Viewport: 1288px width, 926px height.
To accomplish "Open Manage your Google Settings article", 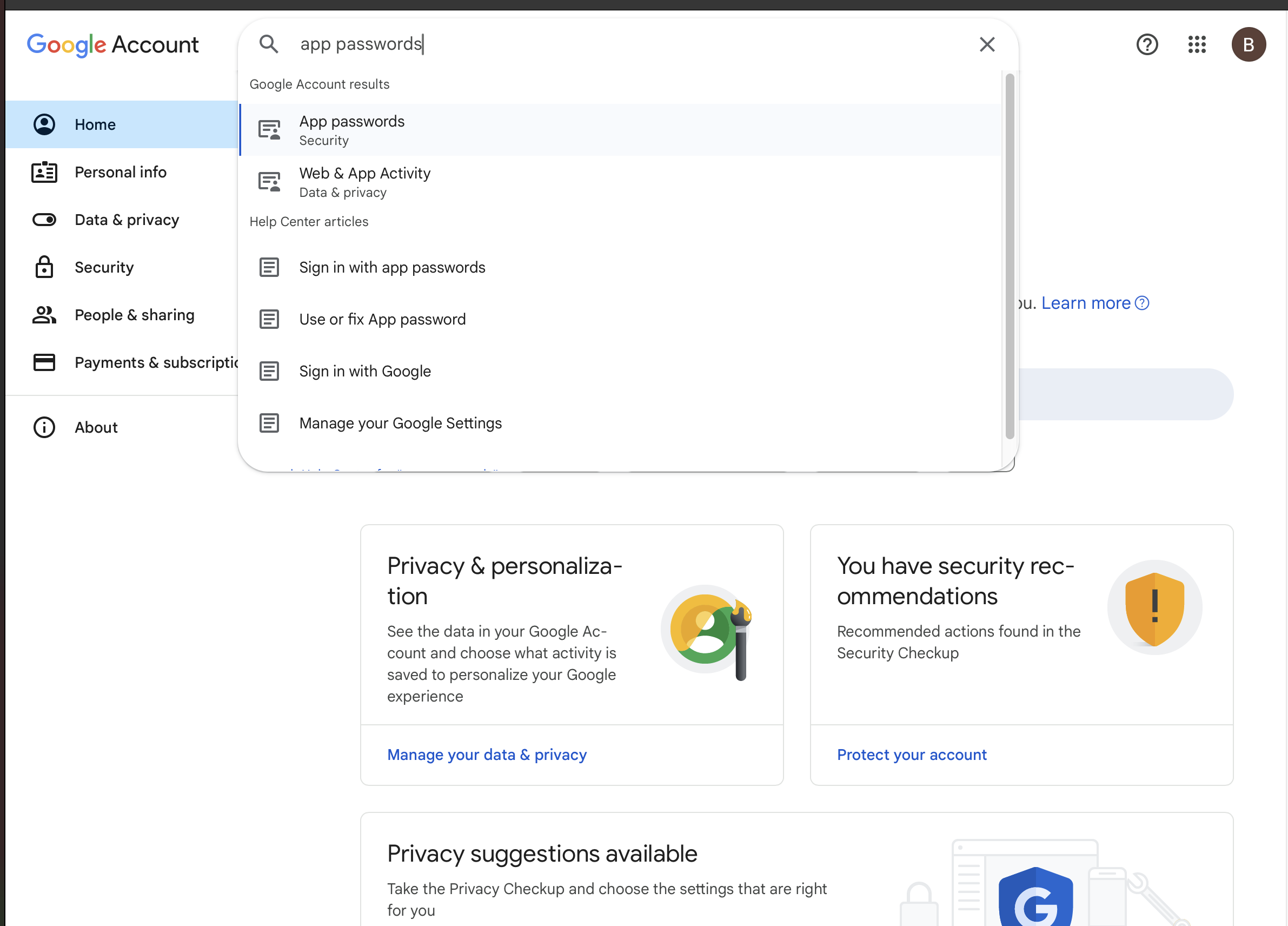I will pos(400,423).
